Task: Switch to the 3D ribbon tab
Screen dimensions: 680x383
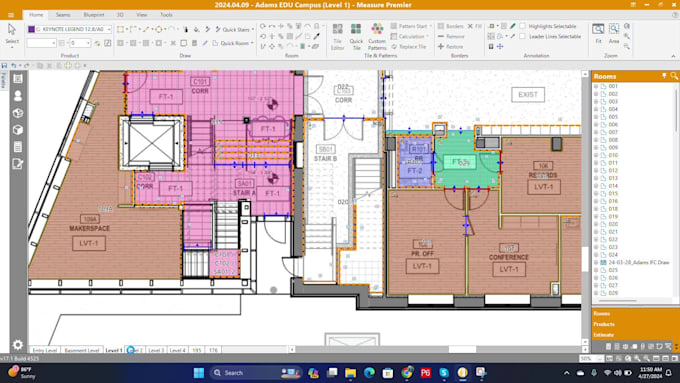Action: [120, 15]
